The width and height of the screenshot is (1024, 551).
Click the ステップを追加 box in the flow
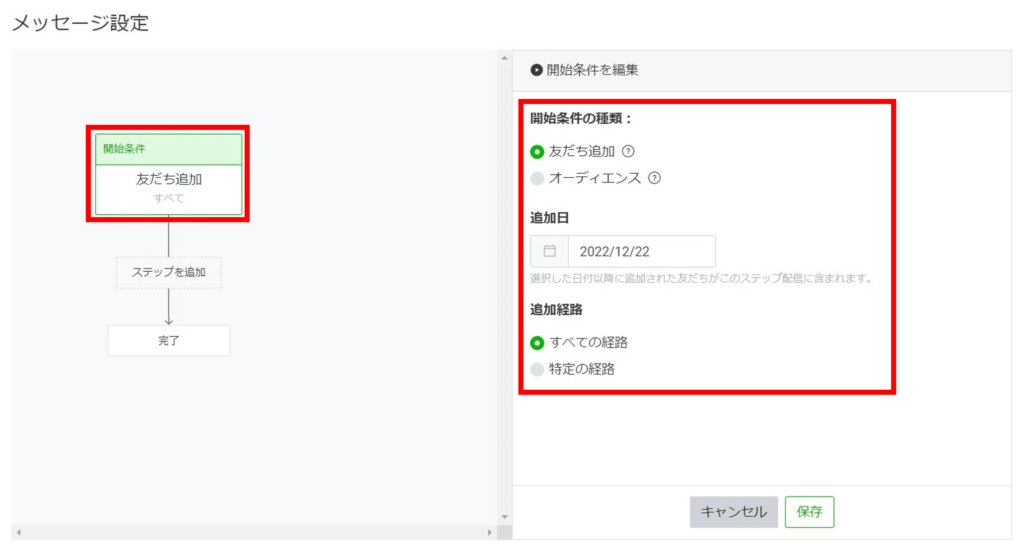[168, 272]
